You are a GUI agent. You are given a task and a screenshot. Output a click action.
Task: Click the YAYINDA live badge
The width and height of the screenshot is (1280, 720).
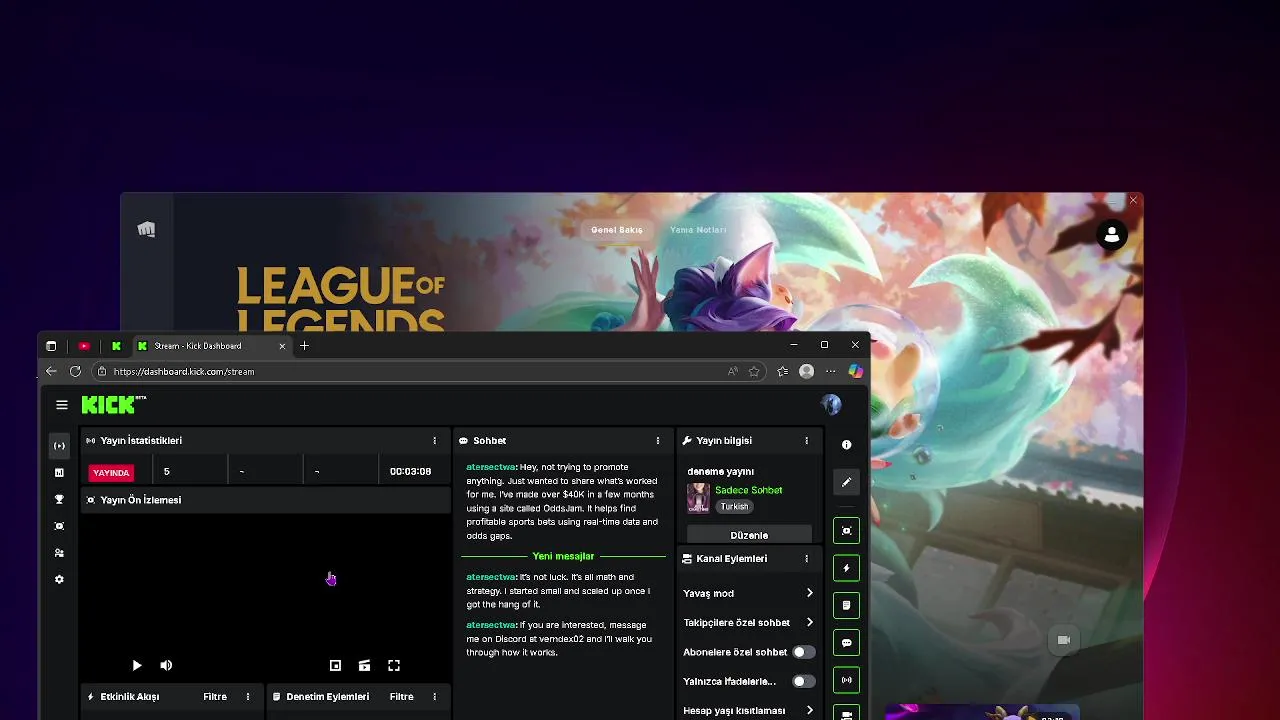pyautogui.click(x=111, y=472)
